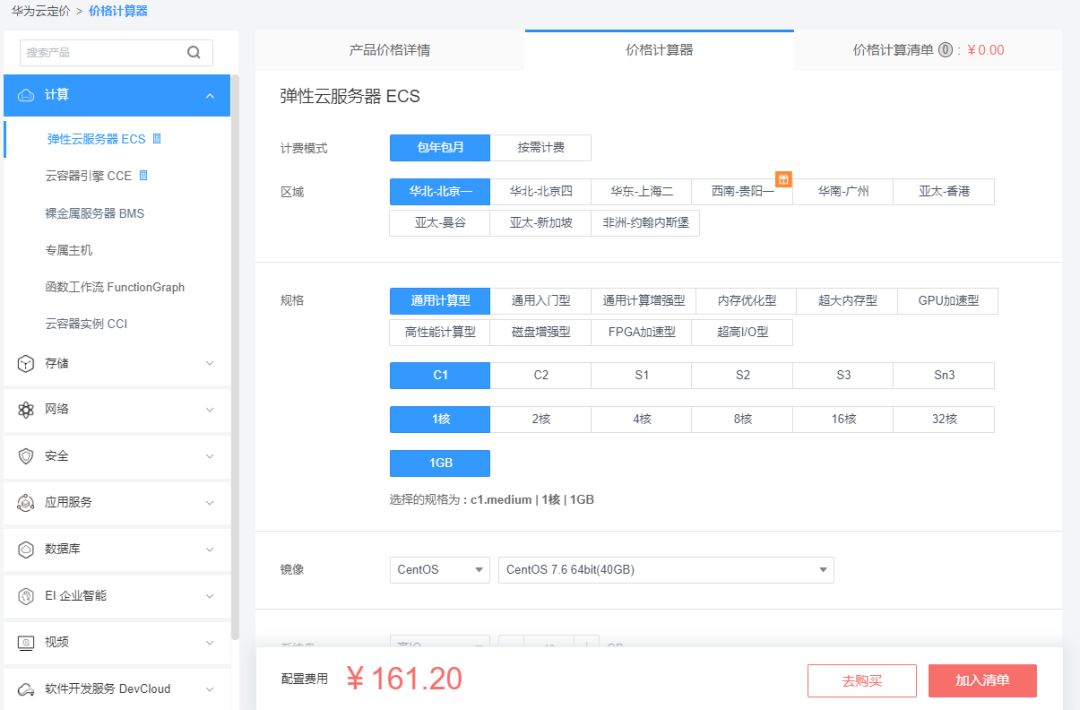
Task: Open 云容器实例 CCI in the sidebar
Action: pyautogui.click(x=86, y=324)
